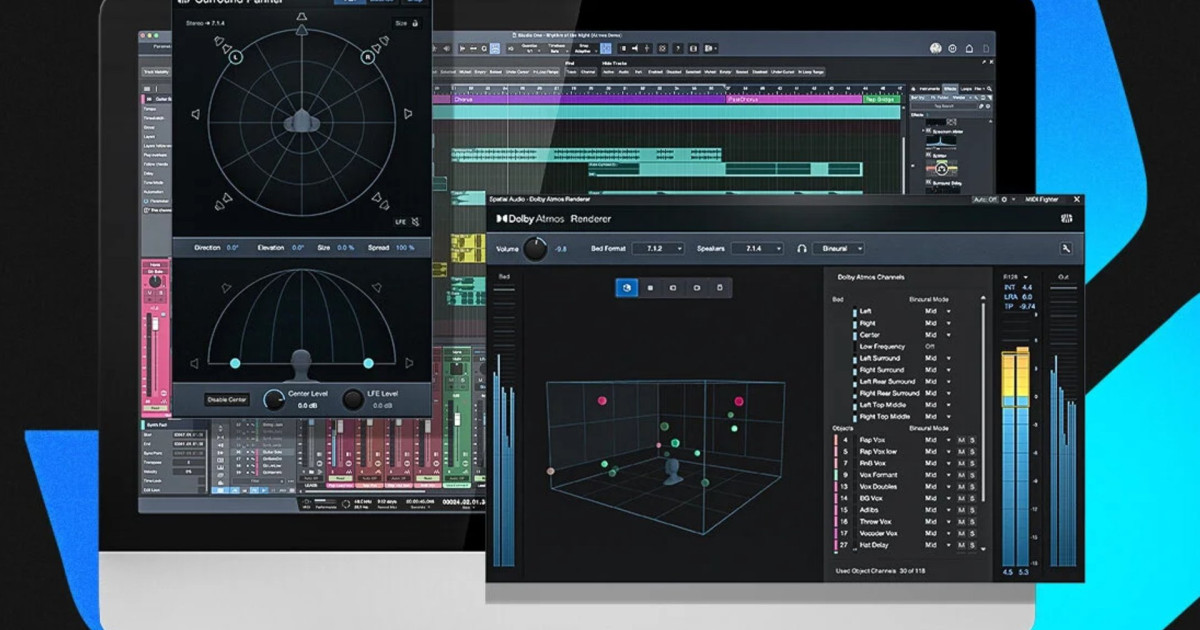The height and width of the screenshot is (630, 1200).
Task: Click the Disable Center button
Action: (x=227, y=400)
